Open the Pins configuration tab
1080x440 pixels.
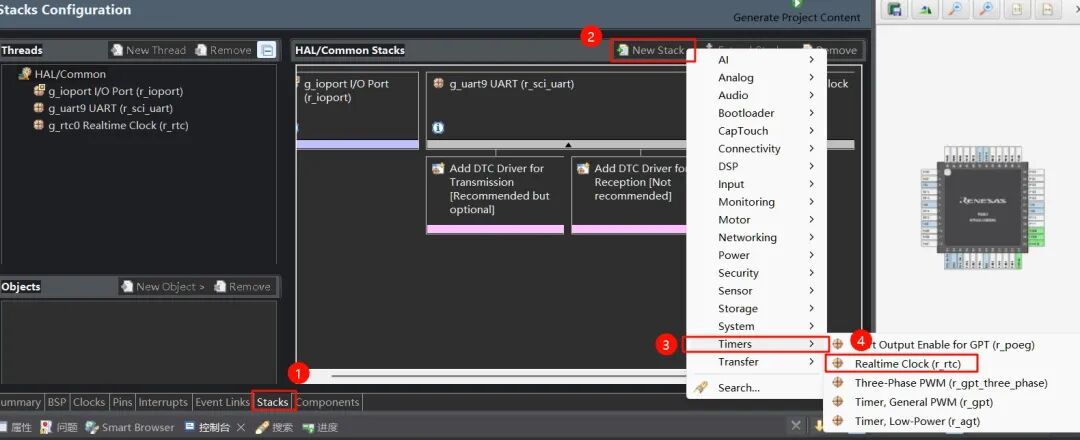tap(122, 402)
